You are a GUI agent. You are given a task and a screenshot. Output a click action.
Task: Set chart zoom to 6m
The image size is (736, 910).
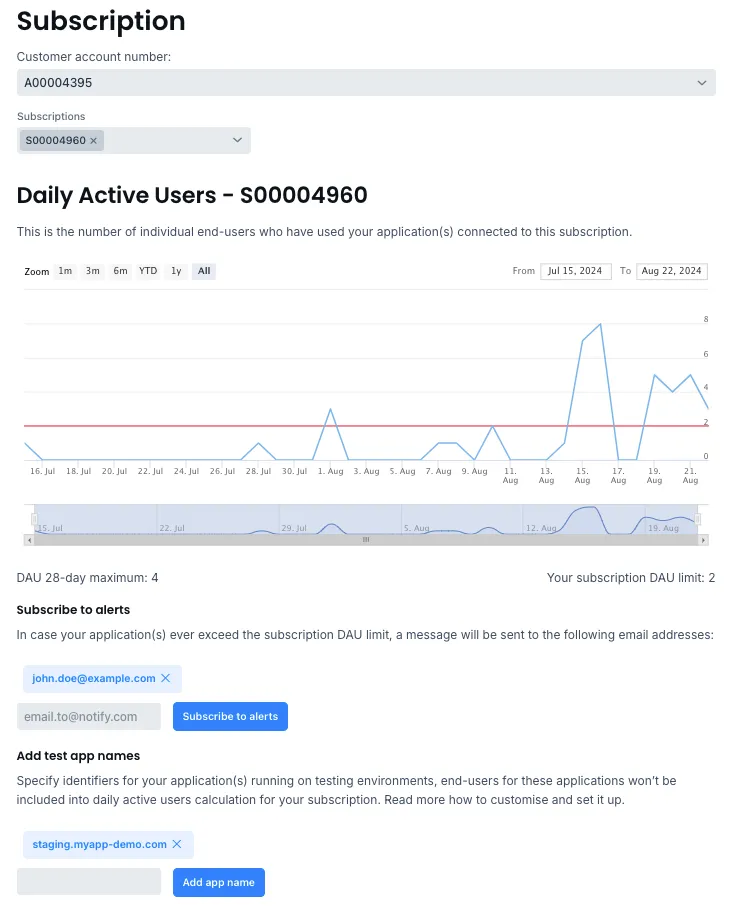click(x=120, y=271)
